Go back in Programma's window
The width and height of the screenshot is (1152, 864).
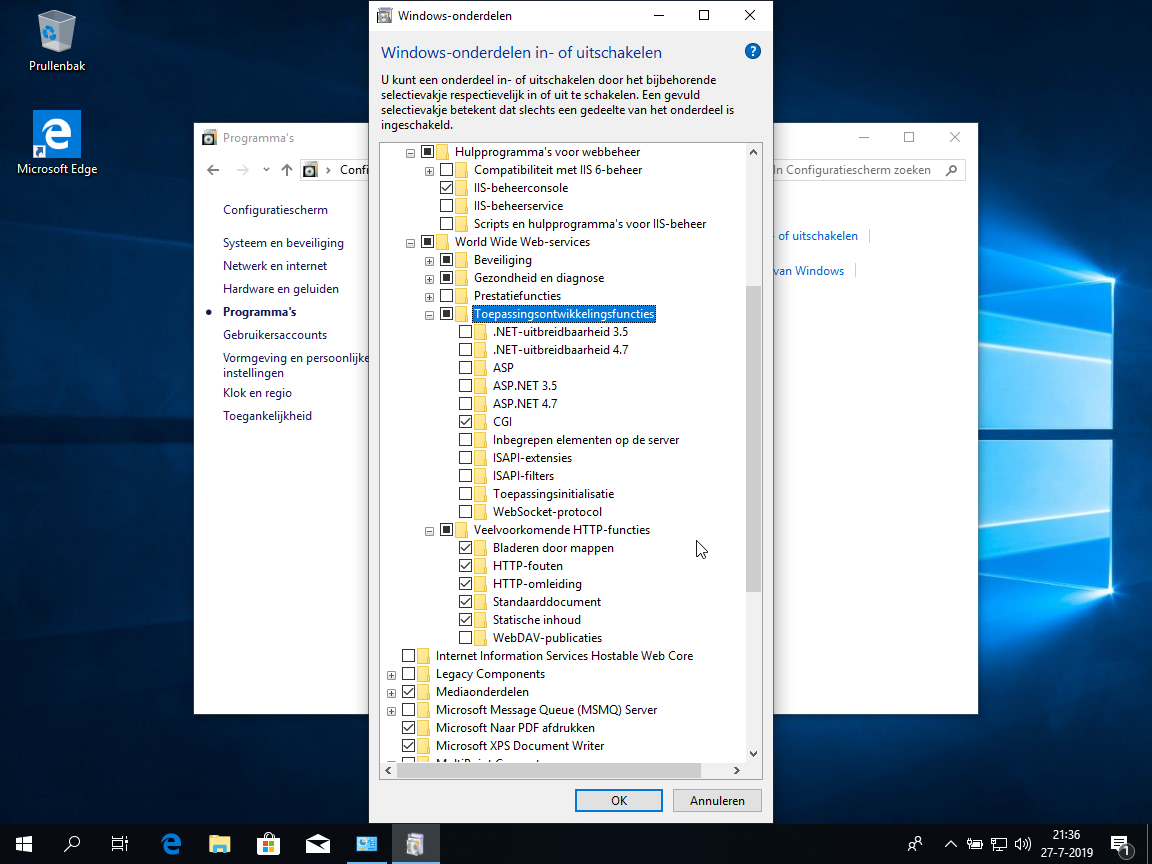click(x=213, y=170)
